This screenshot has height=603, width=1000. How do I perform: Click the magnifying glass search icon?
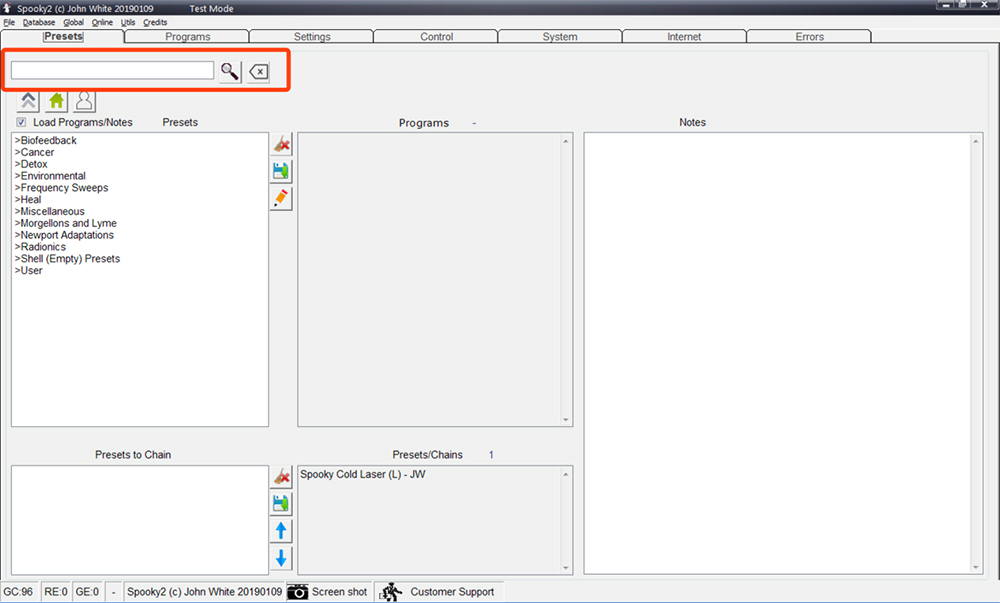pos(229,71)
